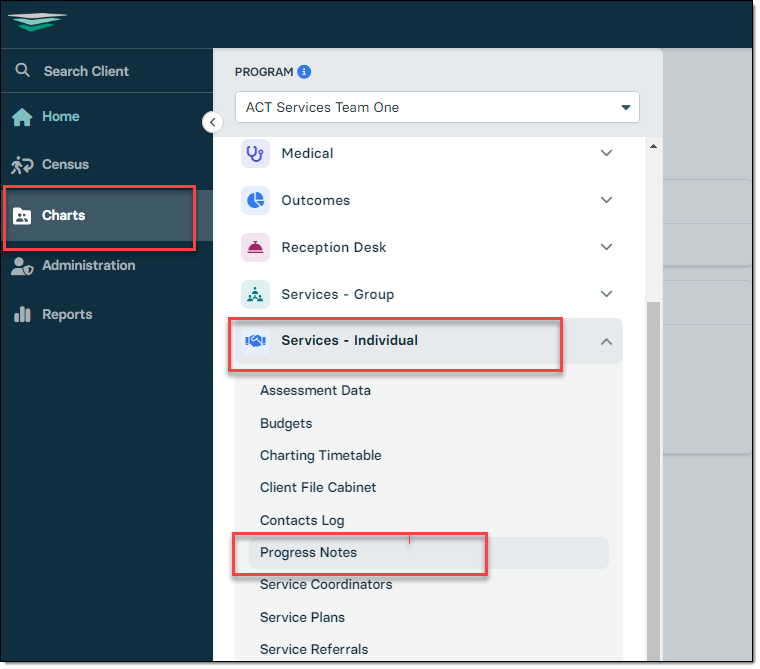Click the Home house icon
760x669 pixels.
tap(22, 117)
